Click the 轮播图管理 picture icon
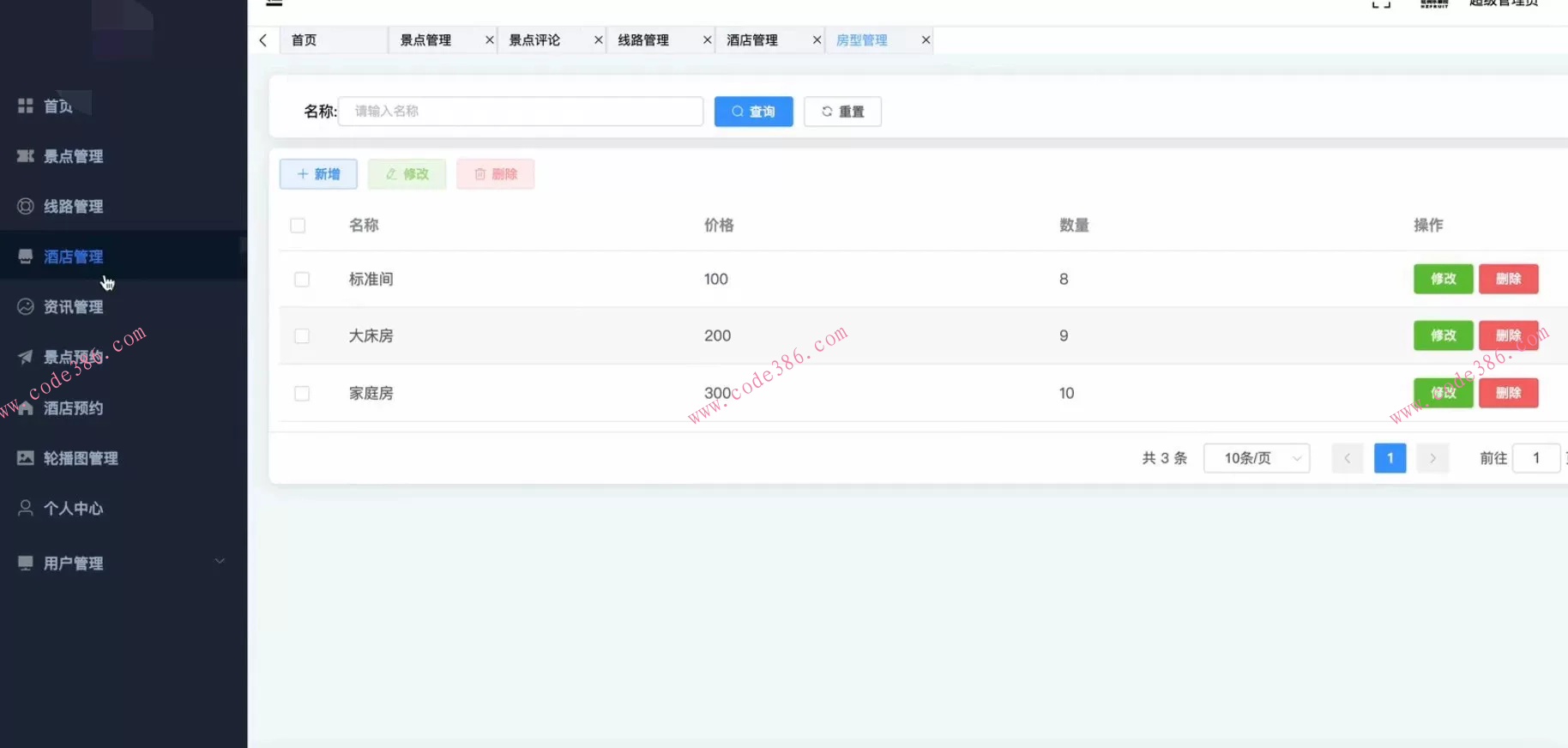The width and height of the screenshot is (1568, 748). coord(26,458)
